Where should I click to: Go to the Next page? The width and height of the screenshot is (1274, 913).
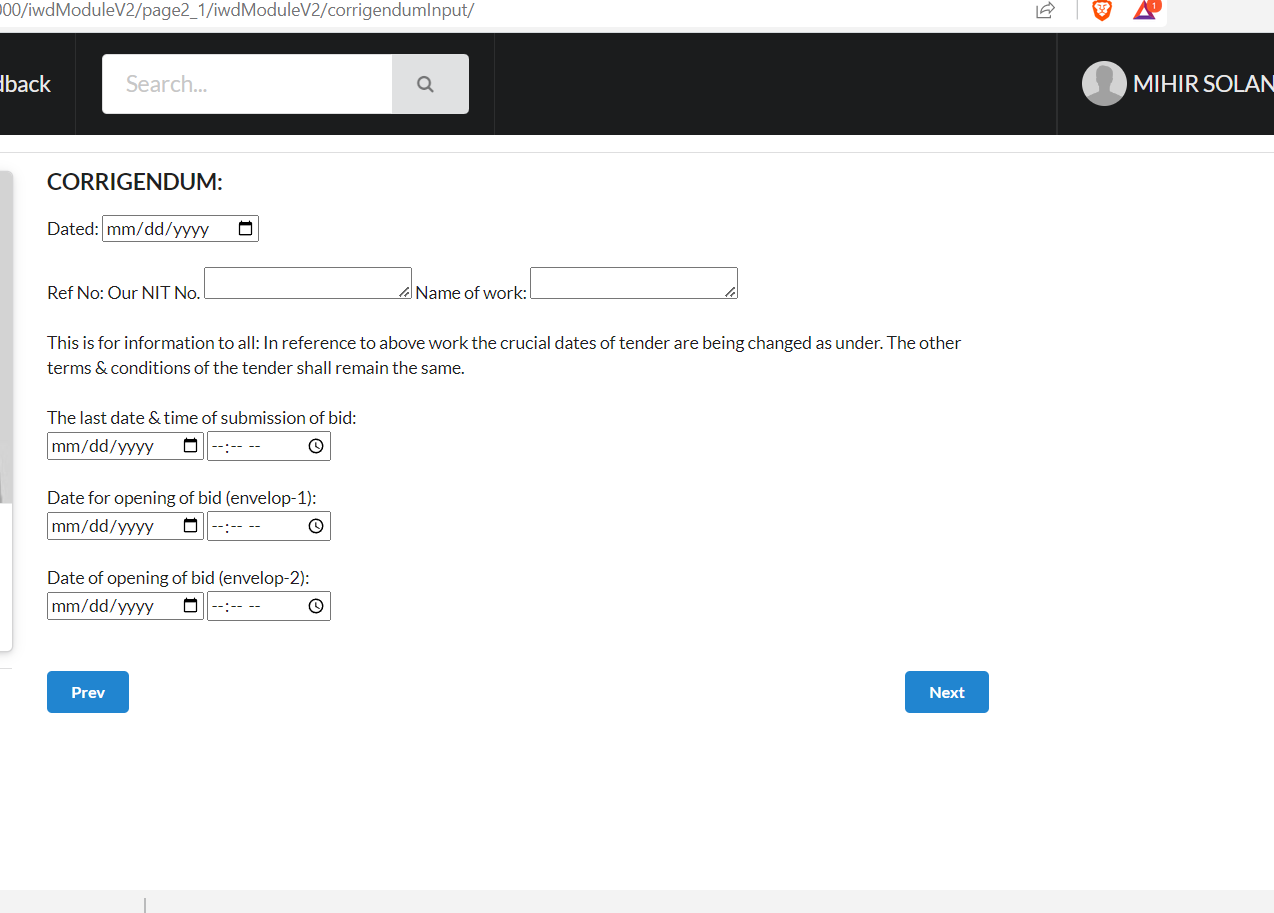click(947, 692)
